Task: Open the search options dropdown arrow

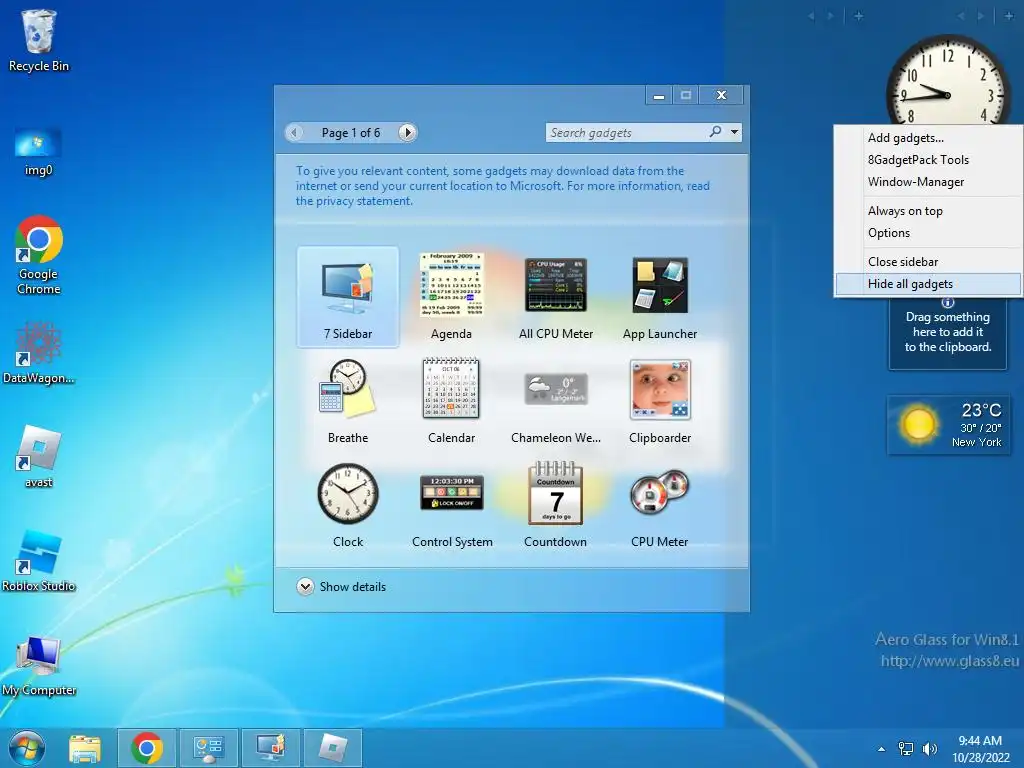Action: coord(735,132)
